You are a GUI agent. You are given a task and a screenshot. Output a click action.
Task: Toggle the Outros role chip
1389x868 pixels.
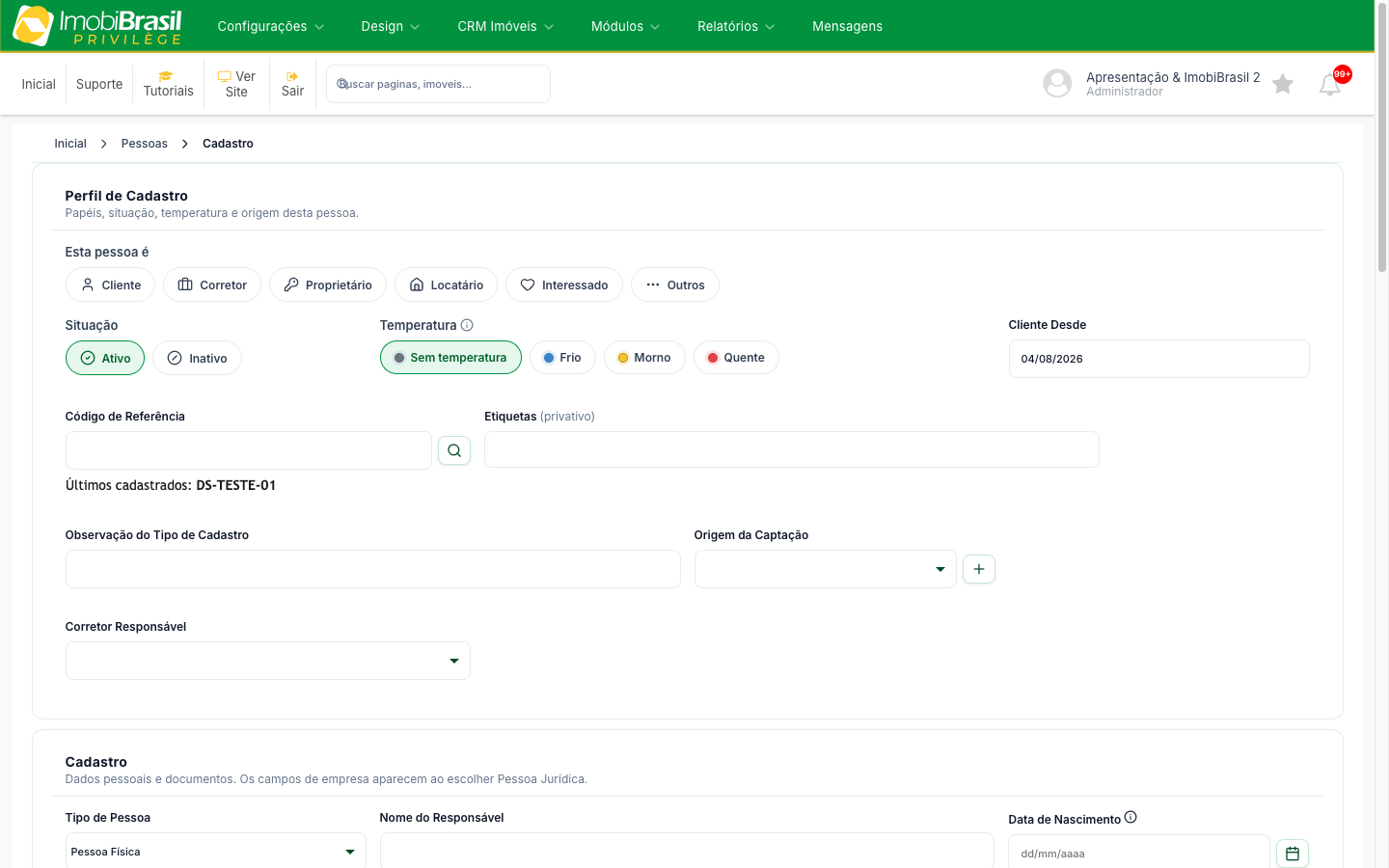point(675,285)
